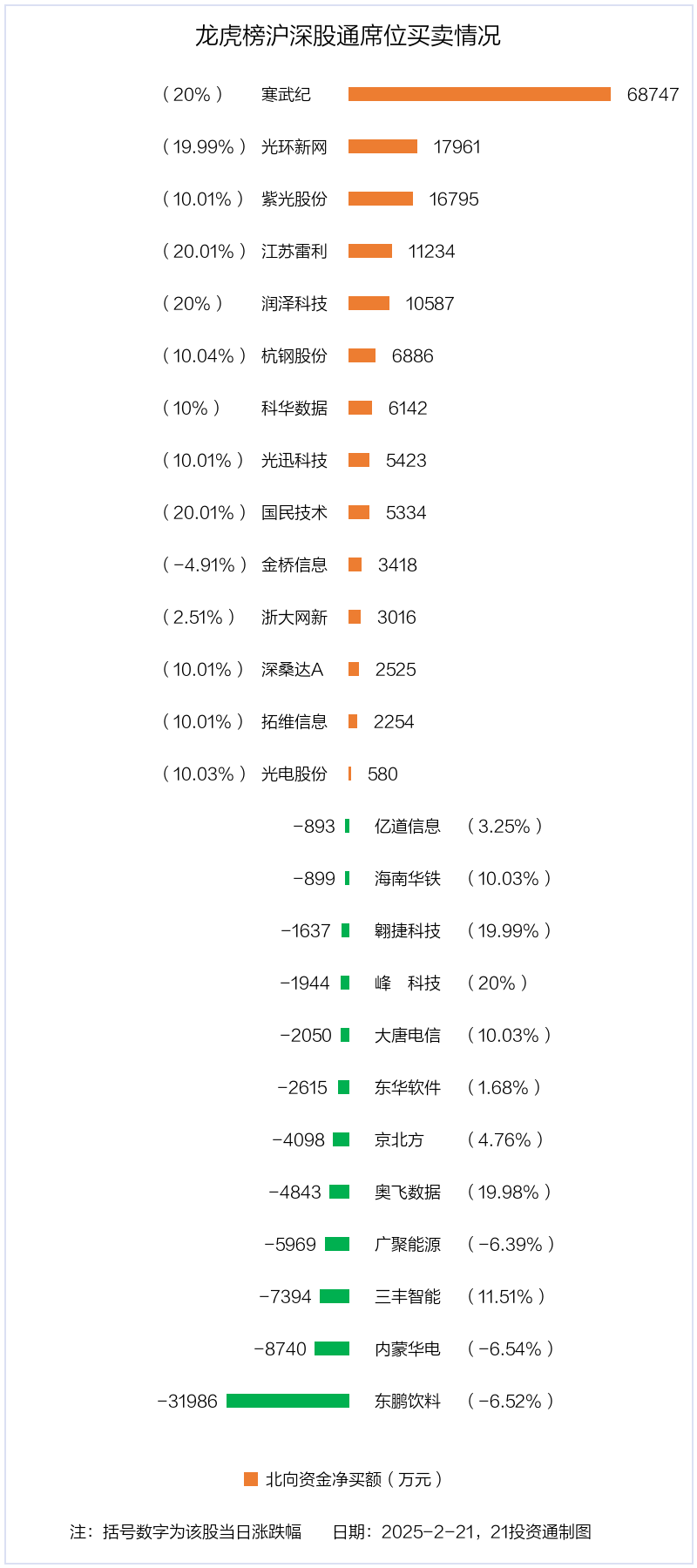Click the value 580 beside 光电股份
The height and width of the screenshot is (1568, 697).
(382, 774)
